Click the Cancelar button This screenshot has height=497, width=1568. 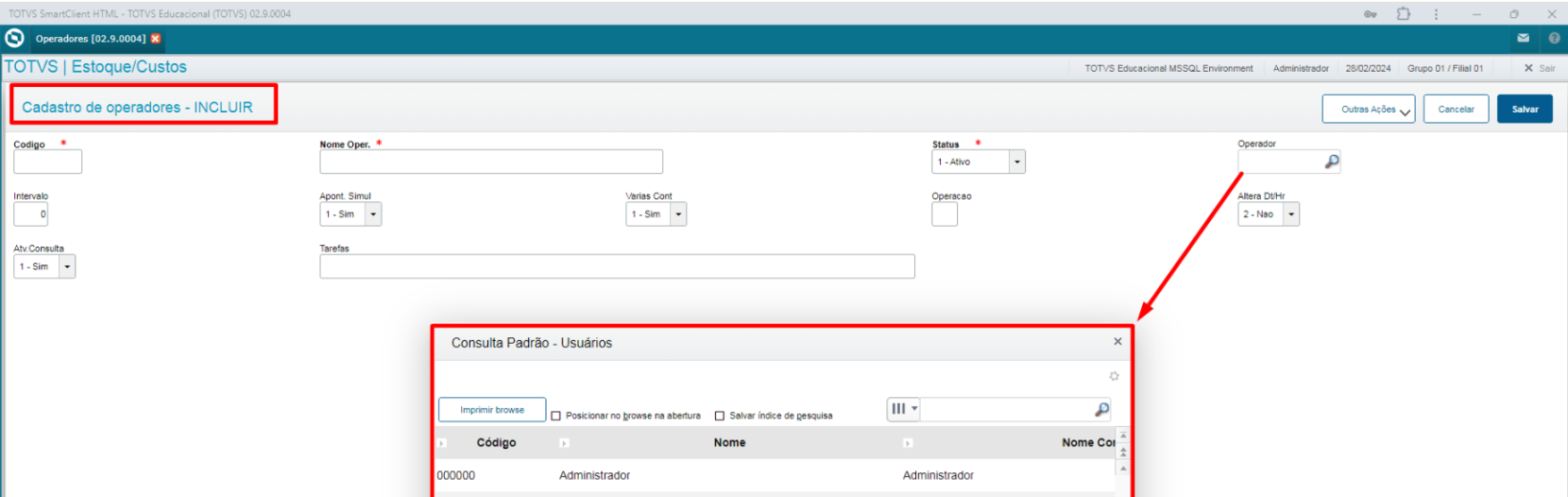tap(1456, 109)
